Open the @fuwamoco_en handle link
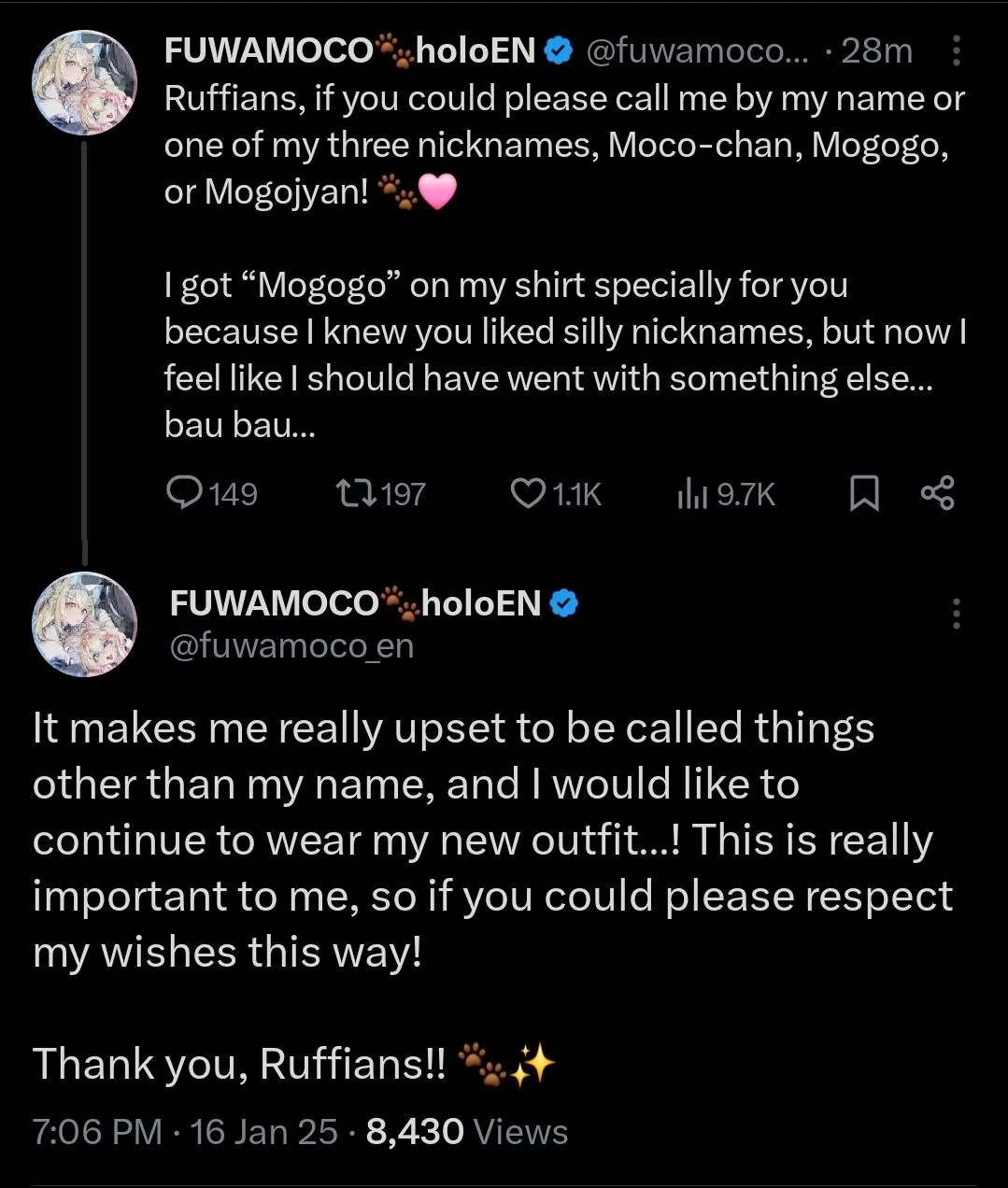 click(x=291, y=645)
